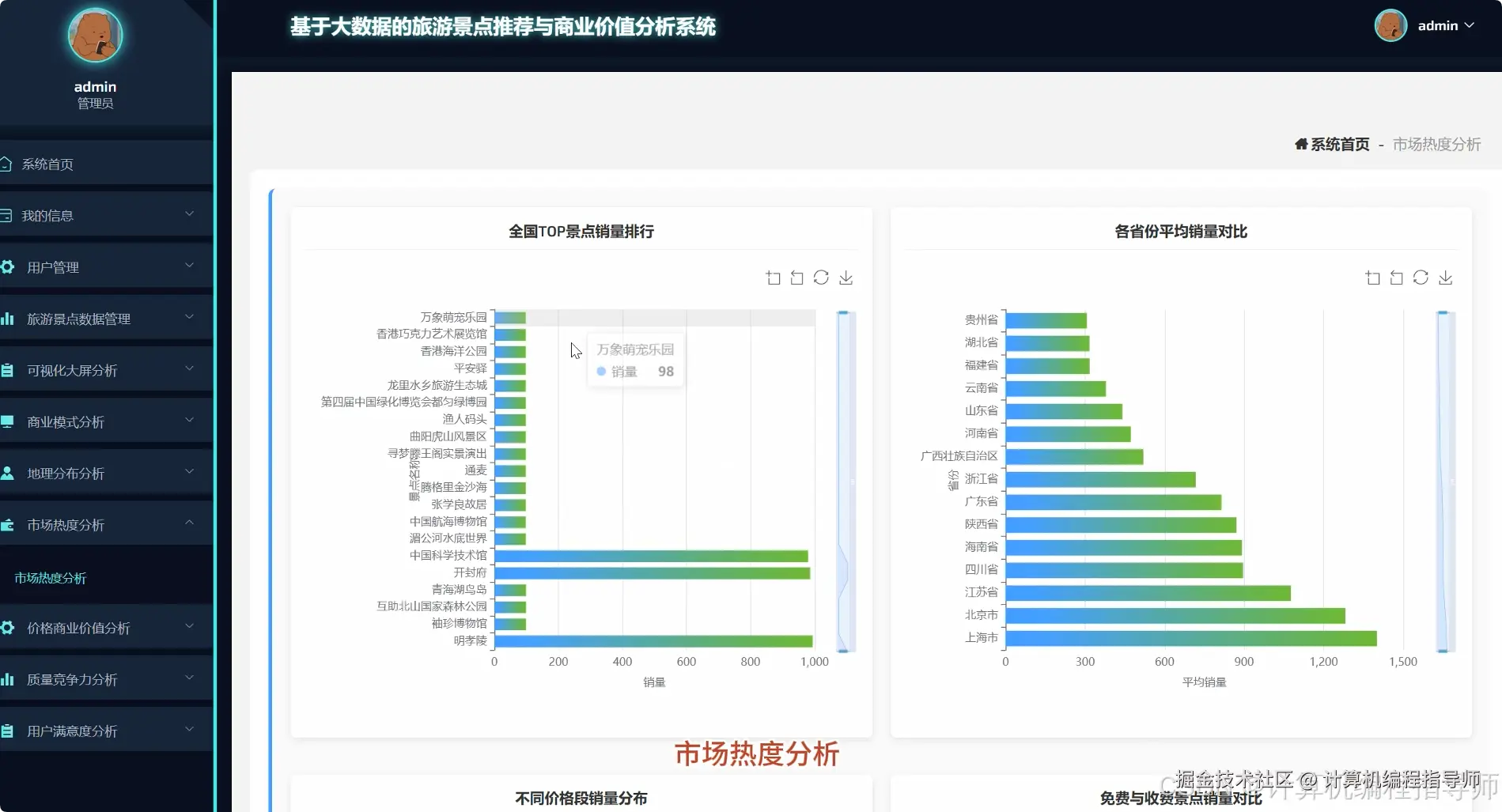Viewport: 1502px width, 812px height.
Task: Click the monitor icon beside 商业模式分析
Action: click(x=7, y=421)
